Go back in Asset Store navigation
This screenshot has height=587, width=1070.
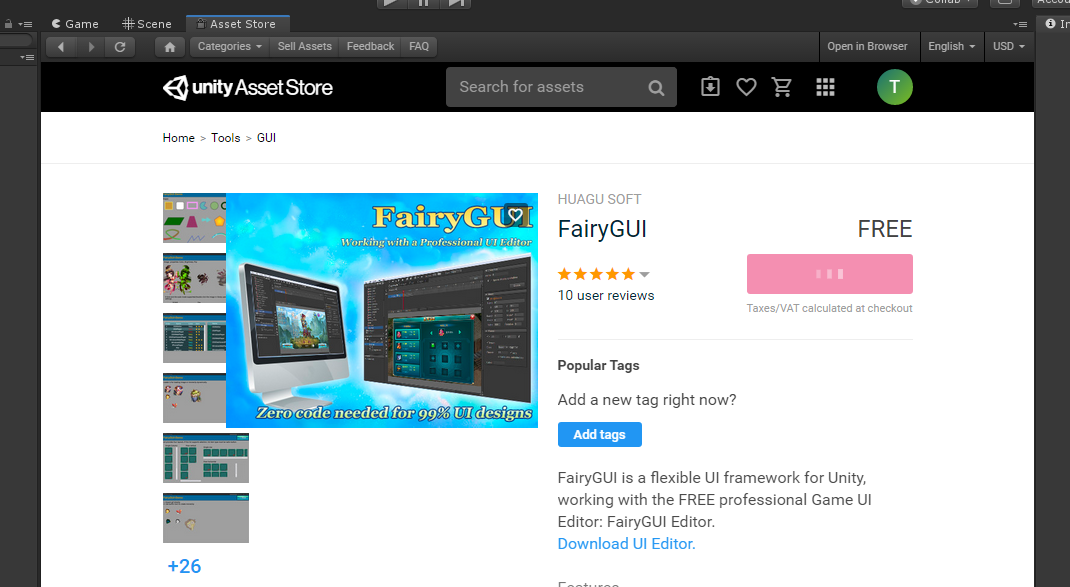coord(61,46)
